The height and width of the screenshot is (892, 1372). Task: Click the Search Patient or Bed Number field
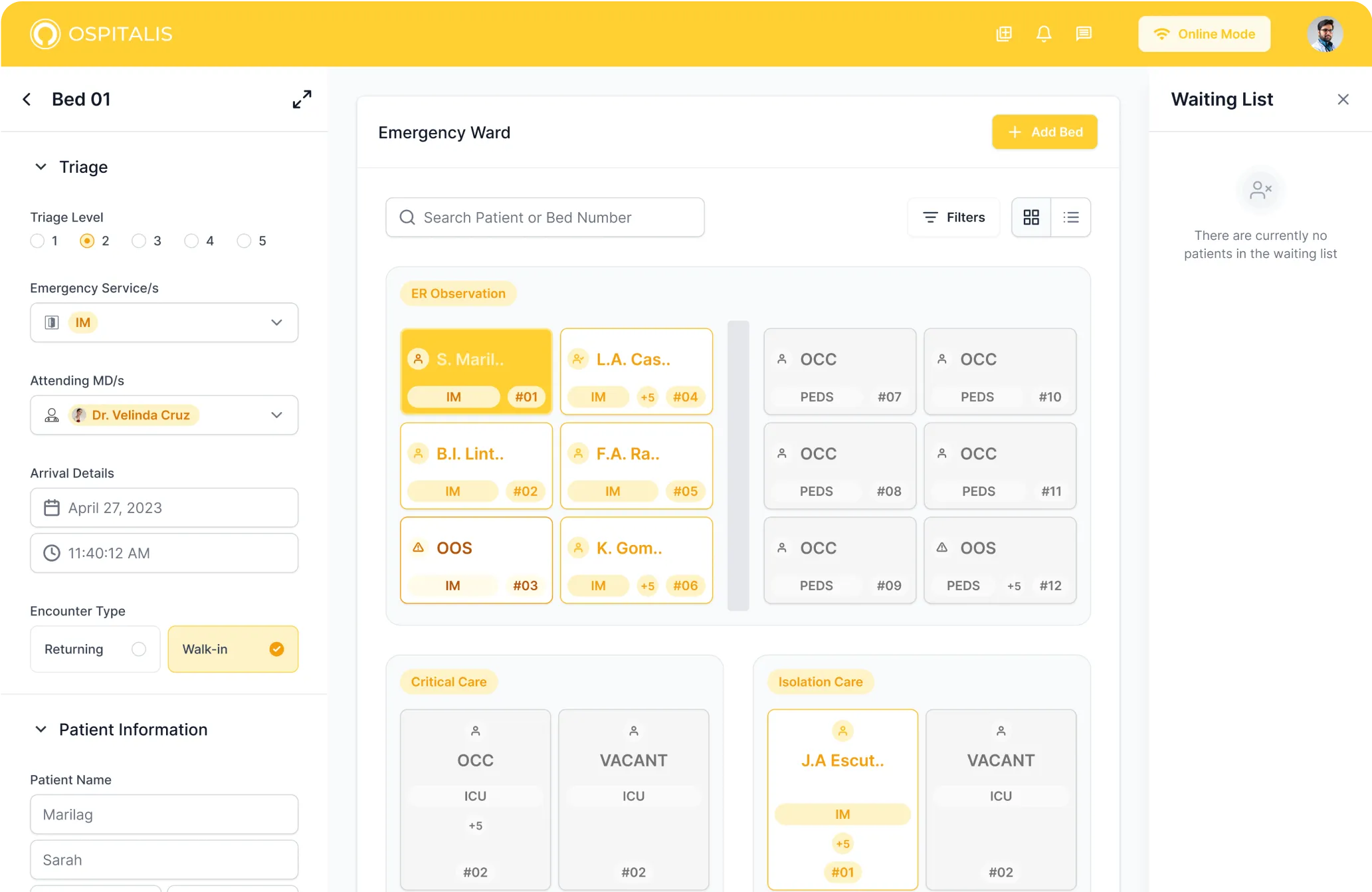545,217
